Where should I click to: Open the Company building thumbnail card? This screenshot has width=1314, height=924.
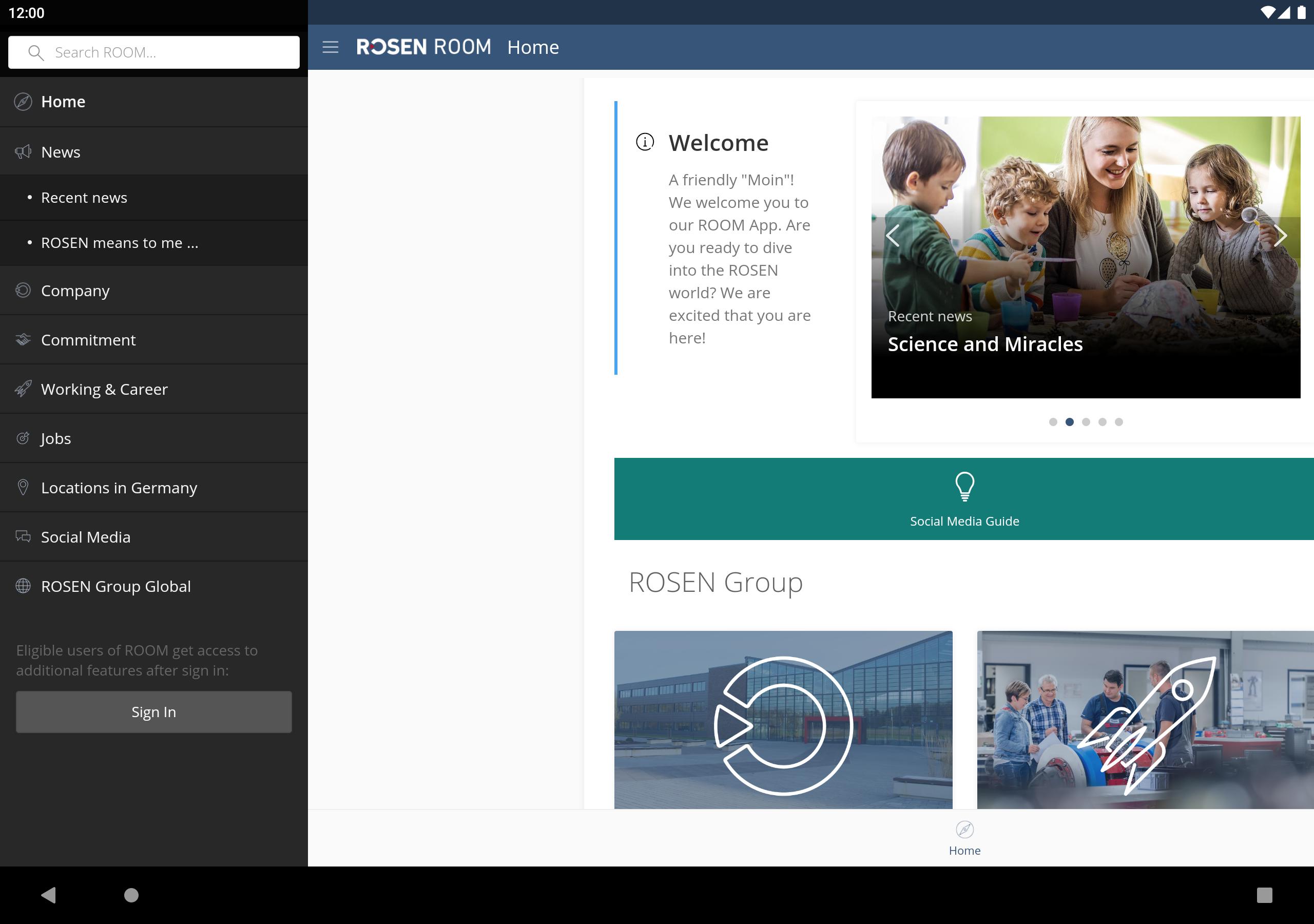pyautogui.click(x=783, y=720)
